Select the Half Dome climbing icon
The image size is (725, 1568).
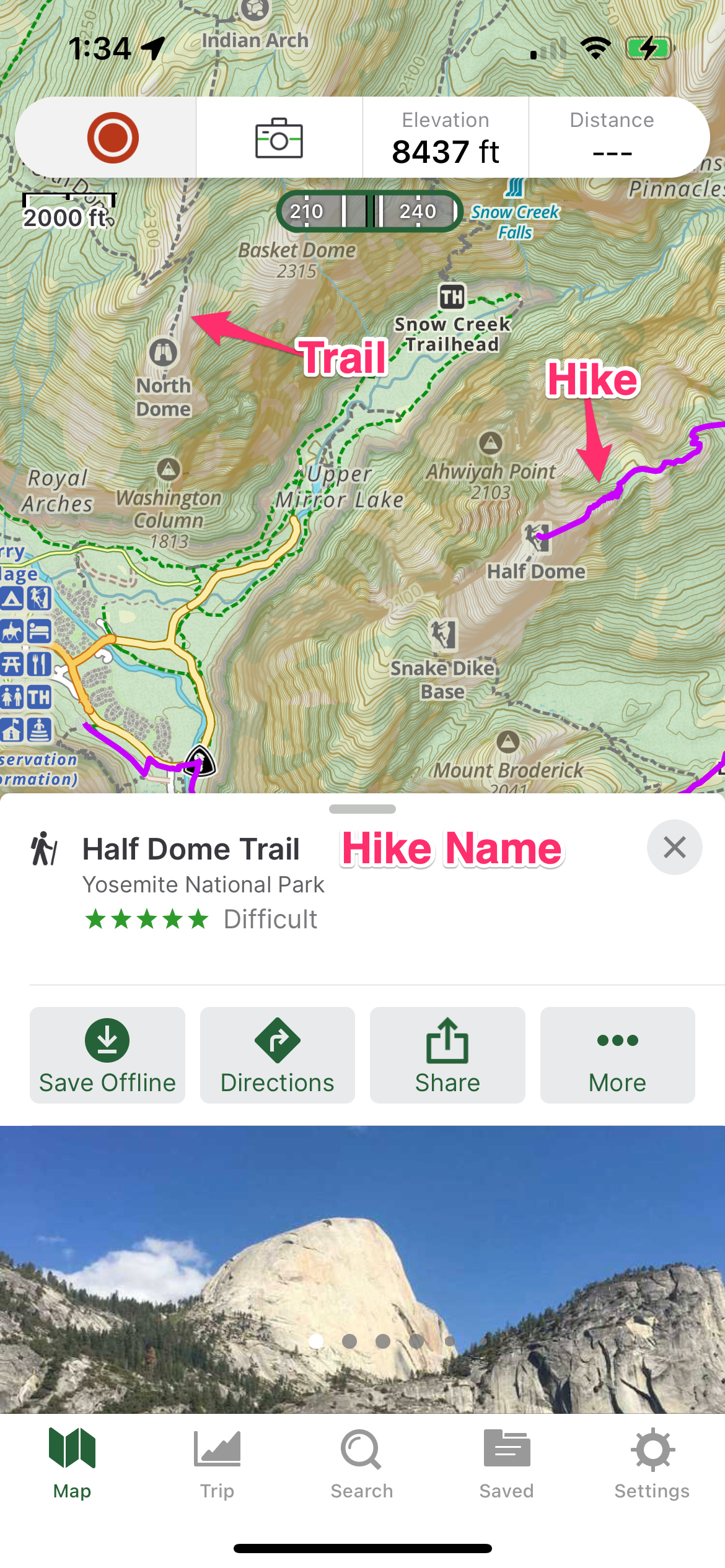coord(537,536)
